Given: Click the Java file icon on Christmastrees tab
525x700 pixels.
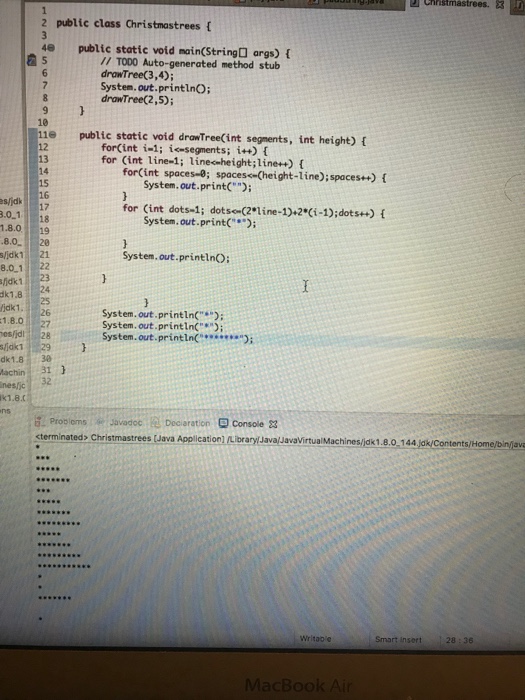Looking at the screenshot, I should [415, 3].
